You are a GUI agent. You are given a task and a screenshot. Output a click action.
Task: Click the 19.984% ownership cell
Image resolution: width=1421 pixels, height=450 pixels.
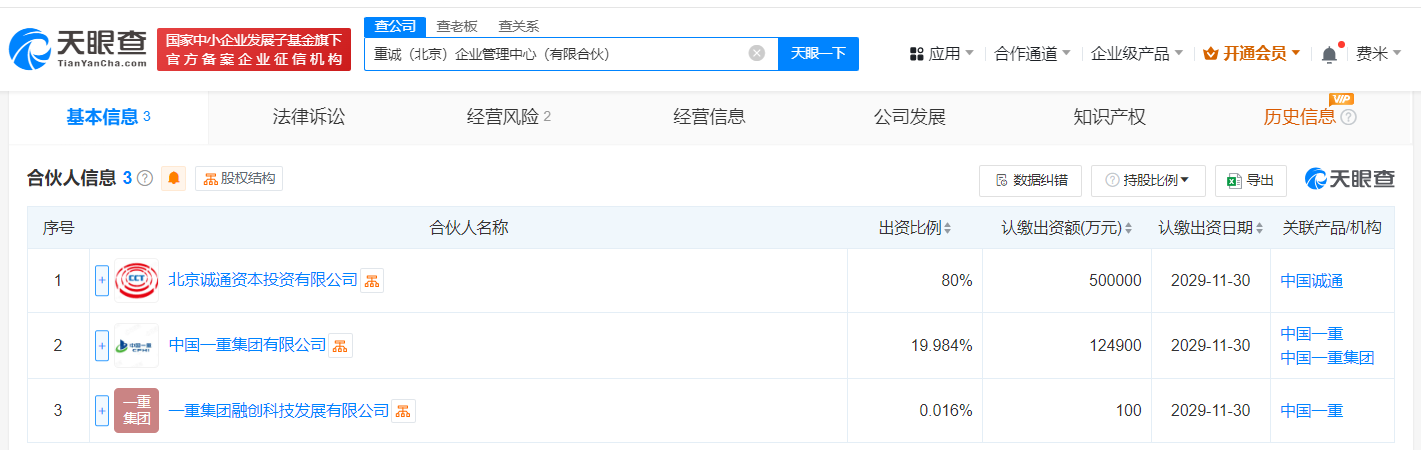pyautogui.click(x=915, y=345)
